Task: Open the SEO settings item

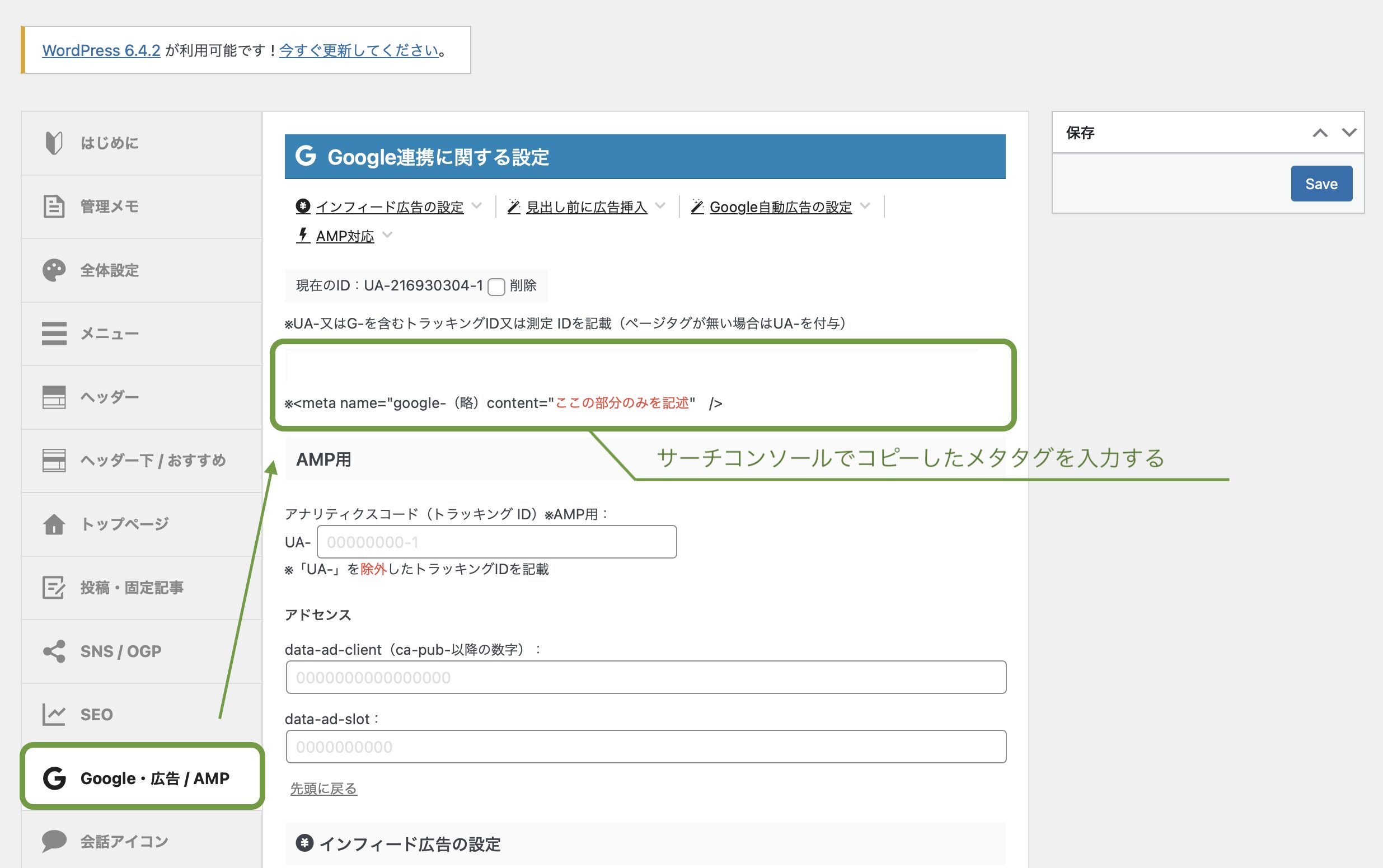Action: point(142,715)
